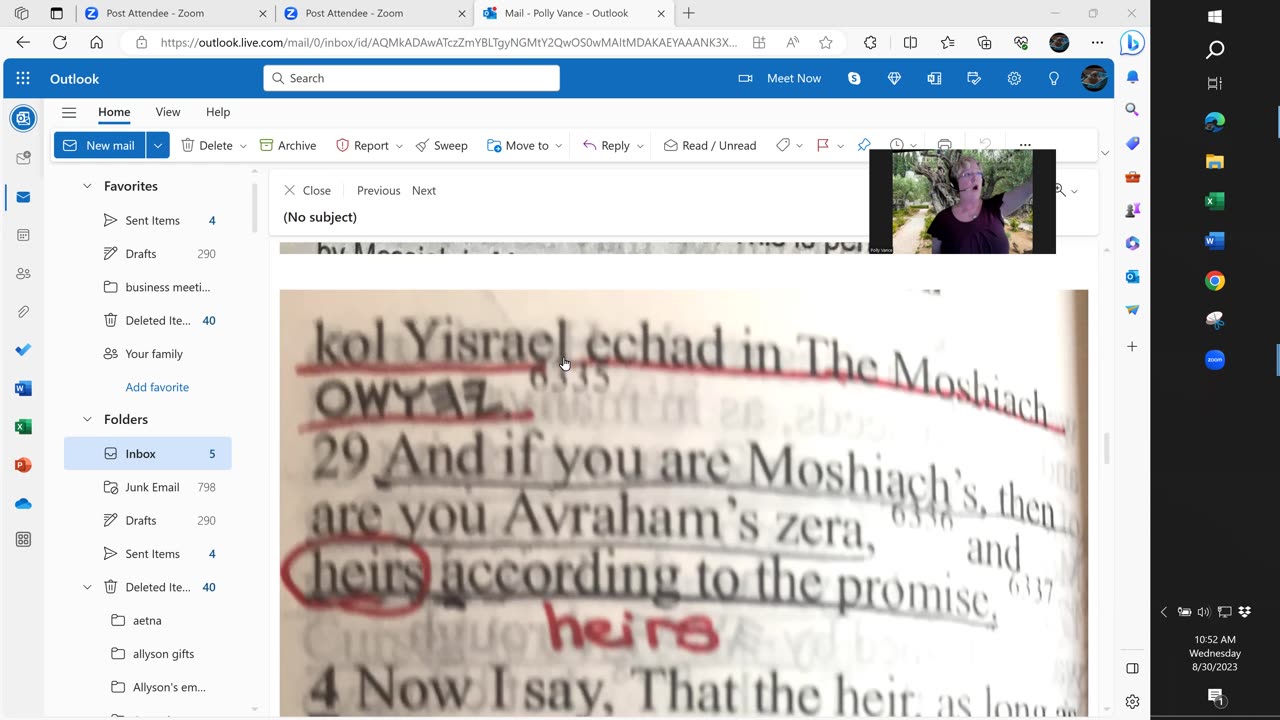Open Zoom from the Windows taskbar
The image size is (1280, 720).
point(1215,360)
